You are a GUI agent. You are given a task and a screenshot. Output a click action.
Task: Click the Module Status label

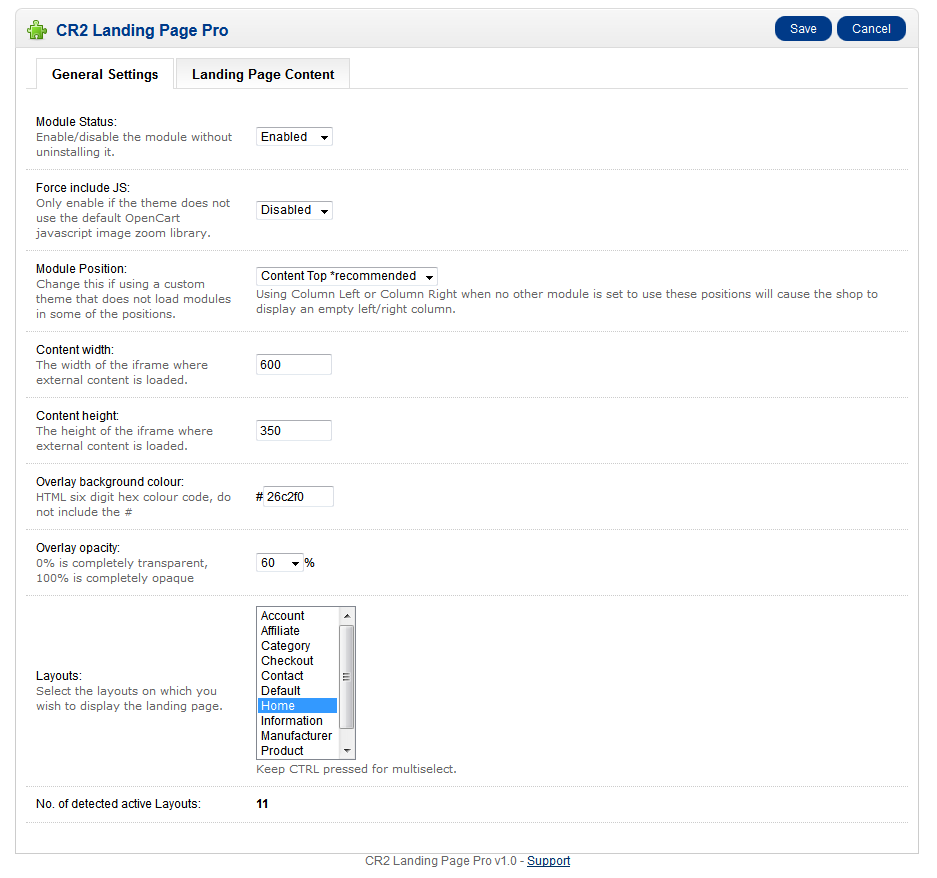pyautogui.click(x=76, y=122)
